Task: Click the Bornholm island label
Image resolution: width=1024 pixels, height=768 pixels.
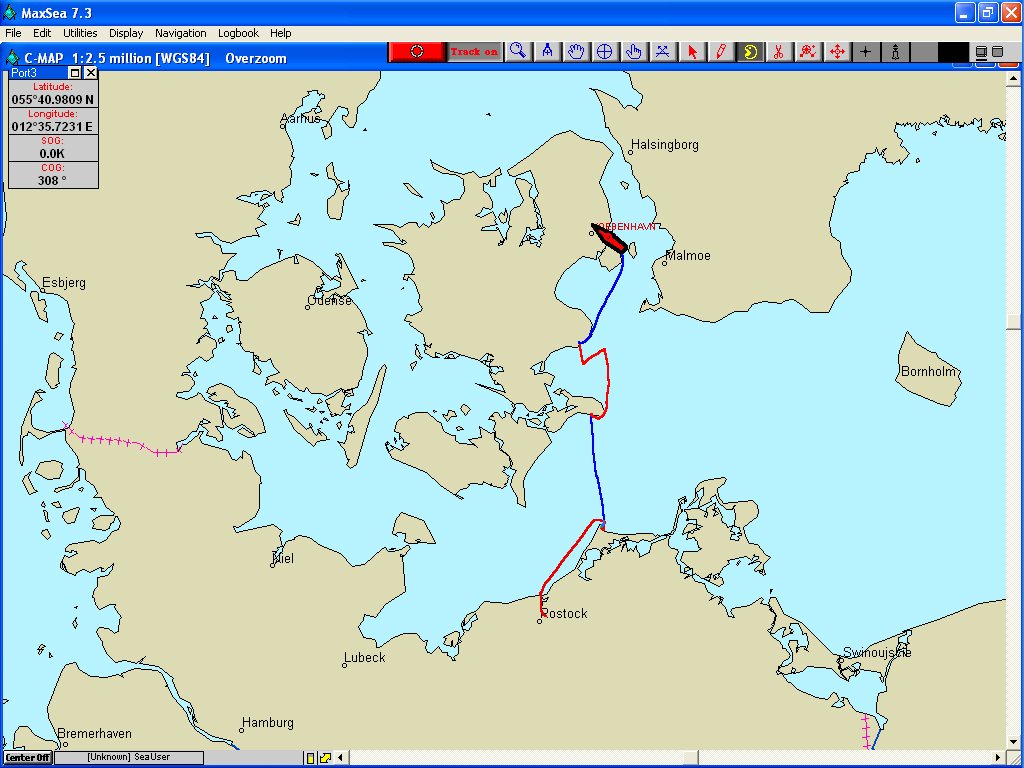Action: (929, 372)
